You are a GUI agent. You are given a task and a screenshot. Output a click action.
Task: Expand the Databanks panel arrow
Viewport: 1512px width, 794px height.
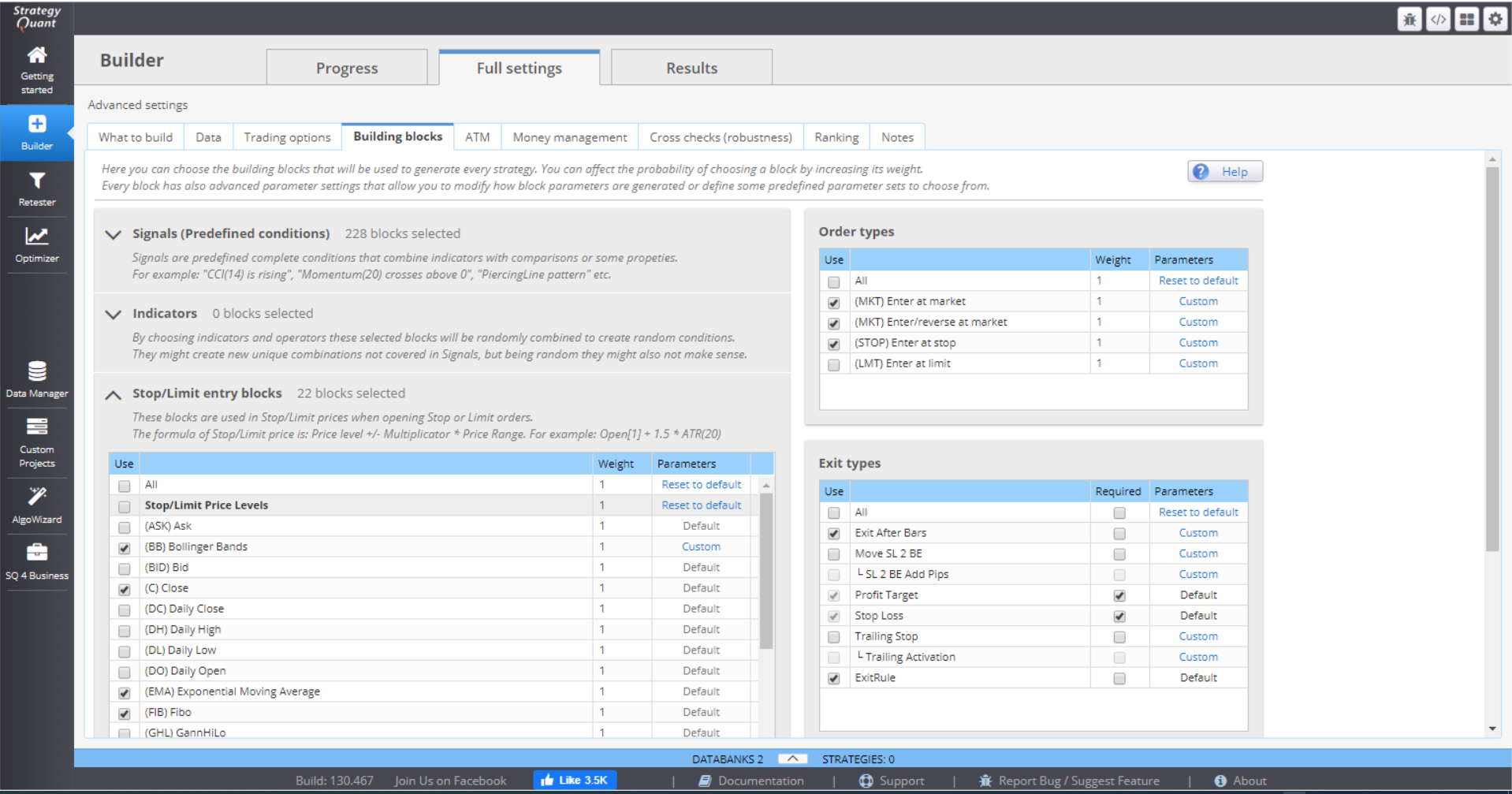pyautogui.click(x=792, y=759)
